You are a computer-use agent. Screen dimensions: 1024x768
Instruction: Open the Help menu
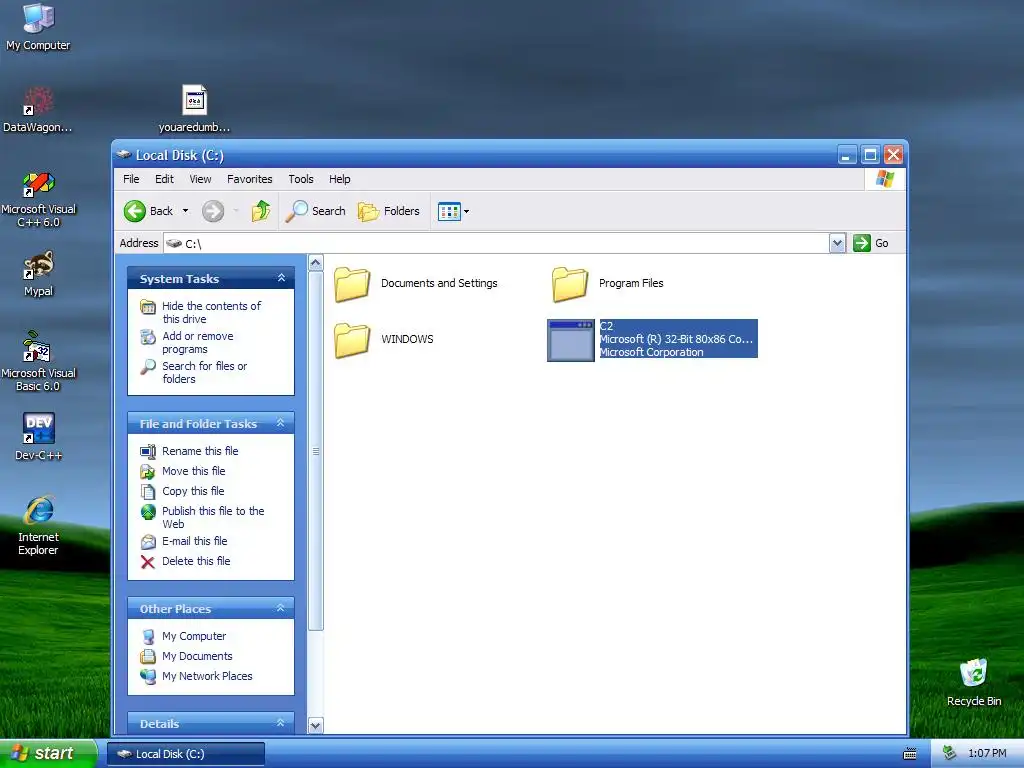tap(339, 179)
